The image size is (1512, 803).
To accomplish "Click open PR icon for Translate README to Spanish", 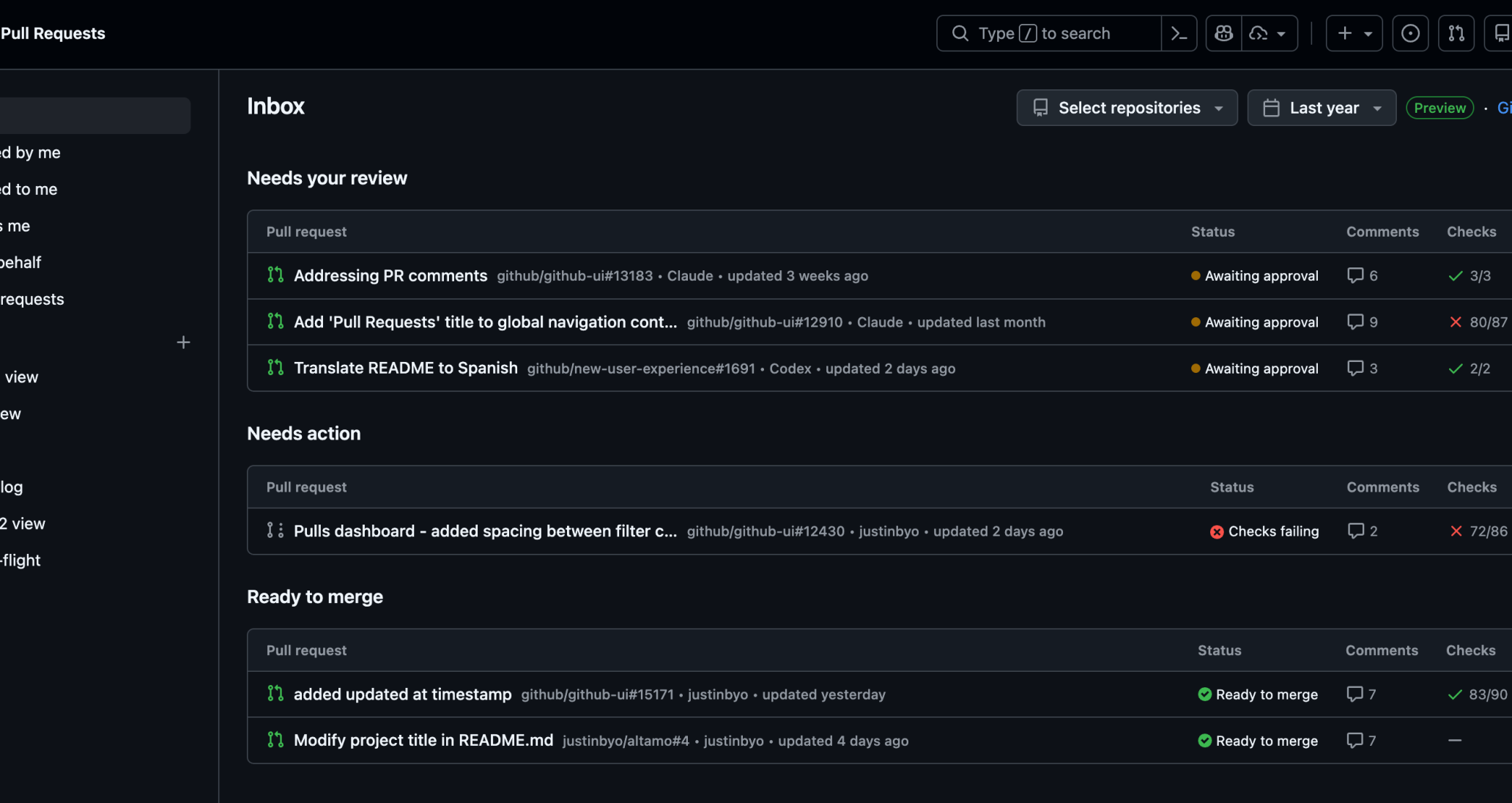I will click(x=275, y=367).
